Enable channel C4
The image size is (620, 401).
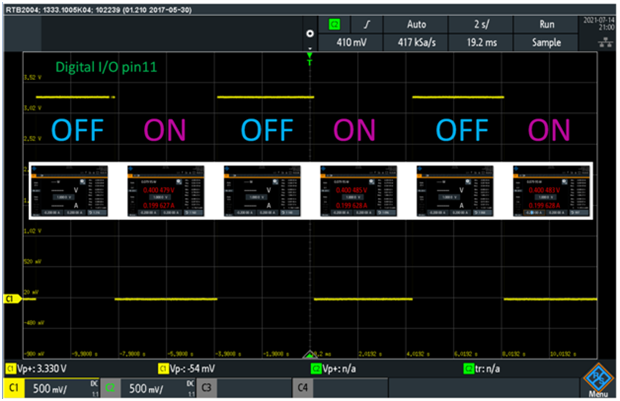click(x=303, y=388)
